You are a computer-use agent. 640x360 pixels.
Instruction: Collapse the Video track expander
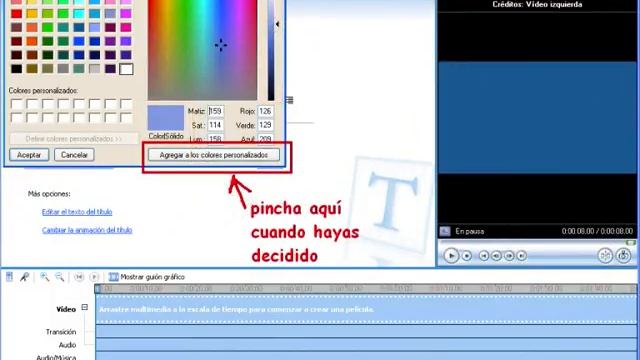[x=84, y=307]
